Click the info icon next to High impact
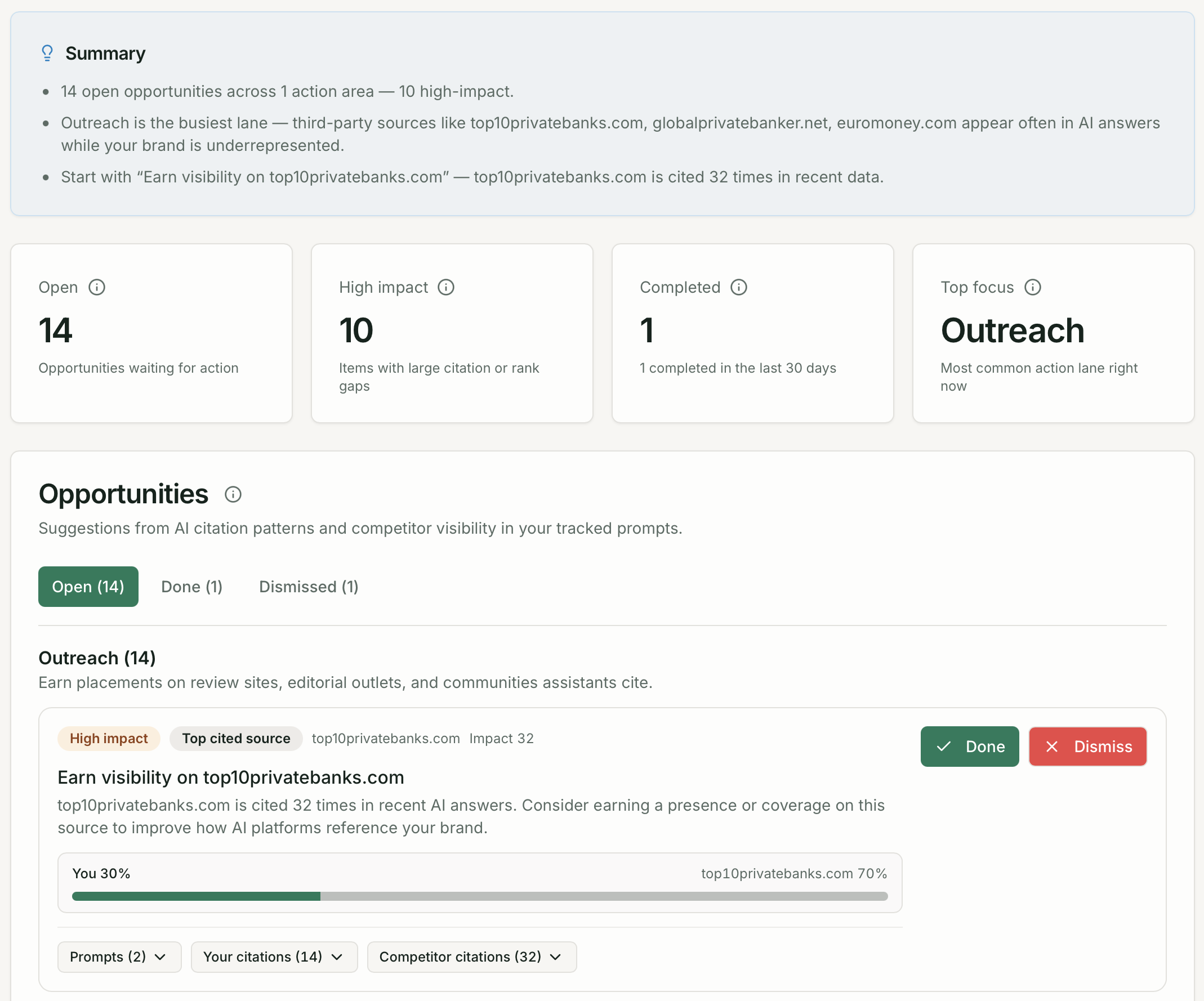The width and height of the screenshot is (1204, 1001). pos(446,287)
